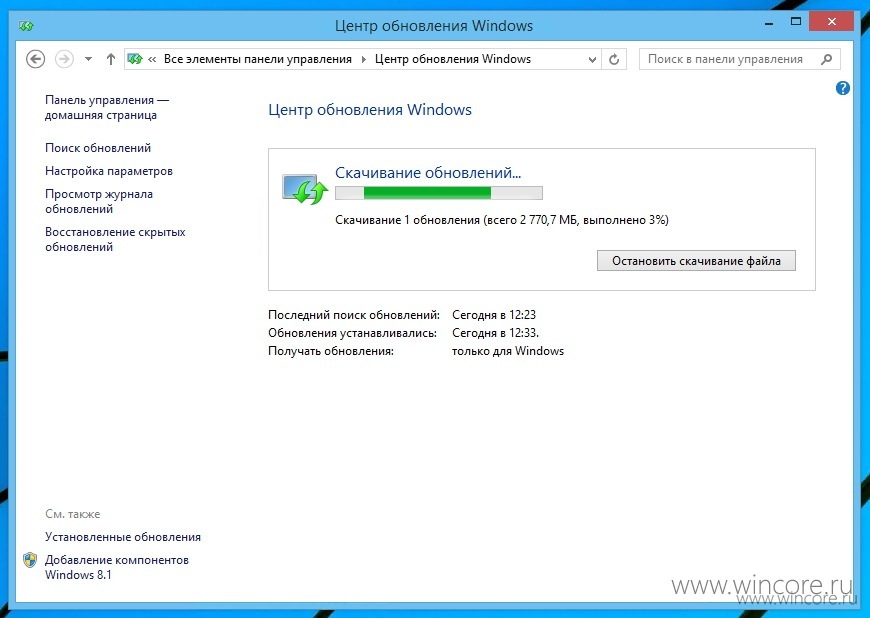Click the text 'Скачивание 1 обновления (всего 2 770,7 МБ'
Viewport: 870px width, 618px height.
pos(456,220)
